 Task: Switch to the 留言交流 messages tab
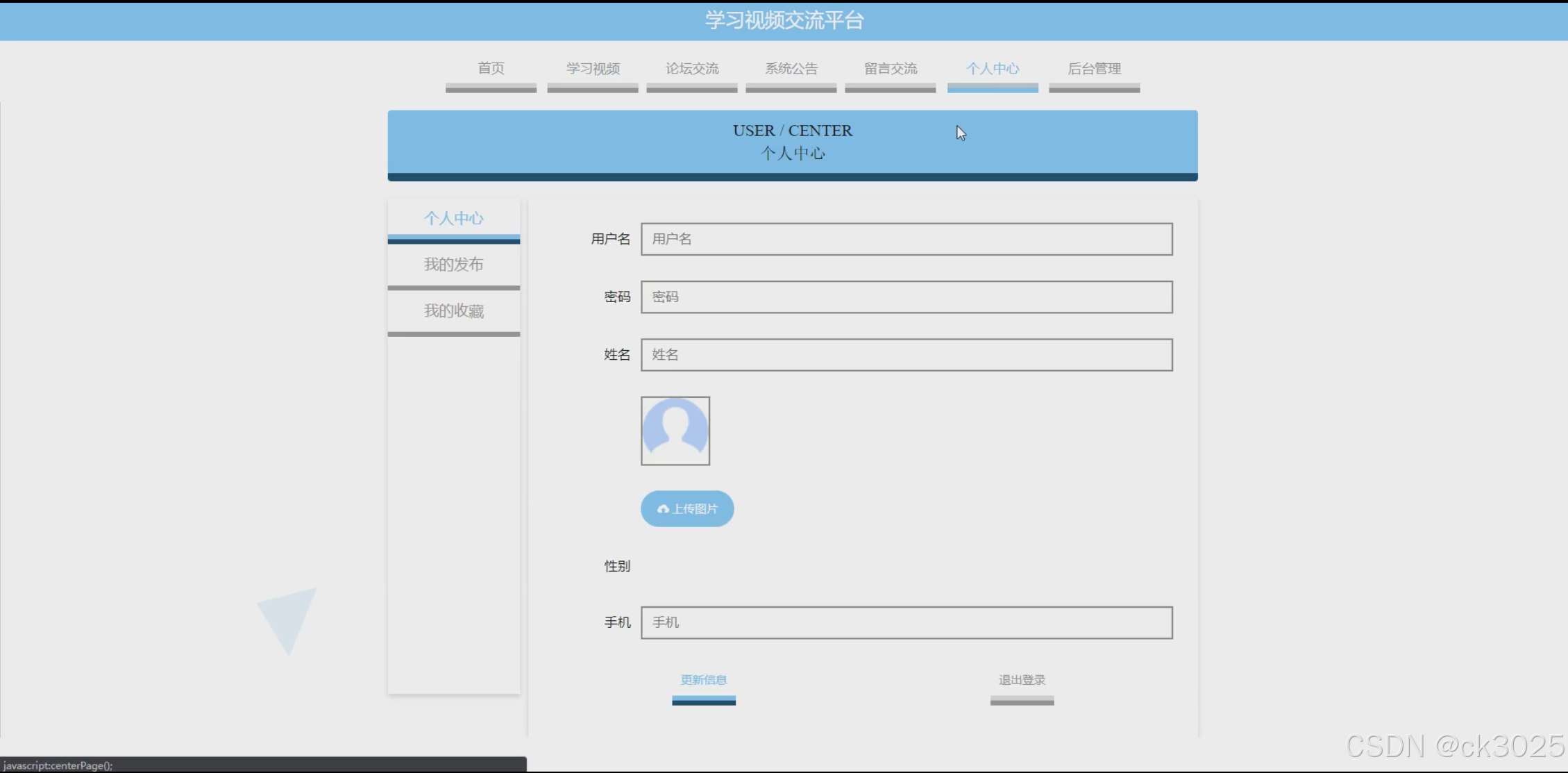(890, 69)
